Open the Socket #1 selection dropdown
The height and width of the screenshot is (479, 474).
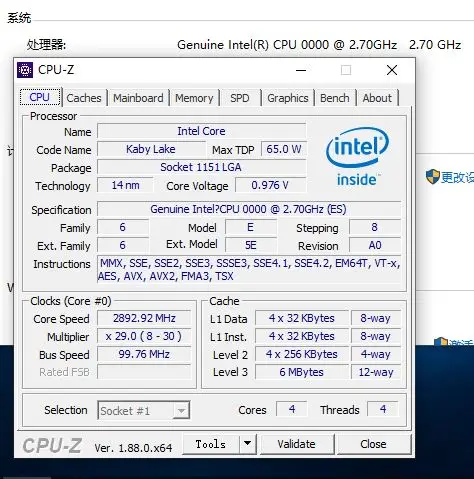[144, 410]
